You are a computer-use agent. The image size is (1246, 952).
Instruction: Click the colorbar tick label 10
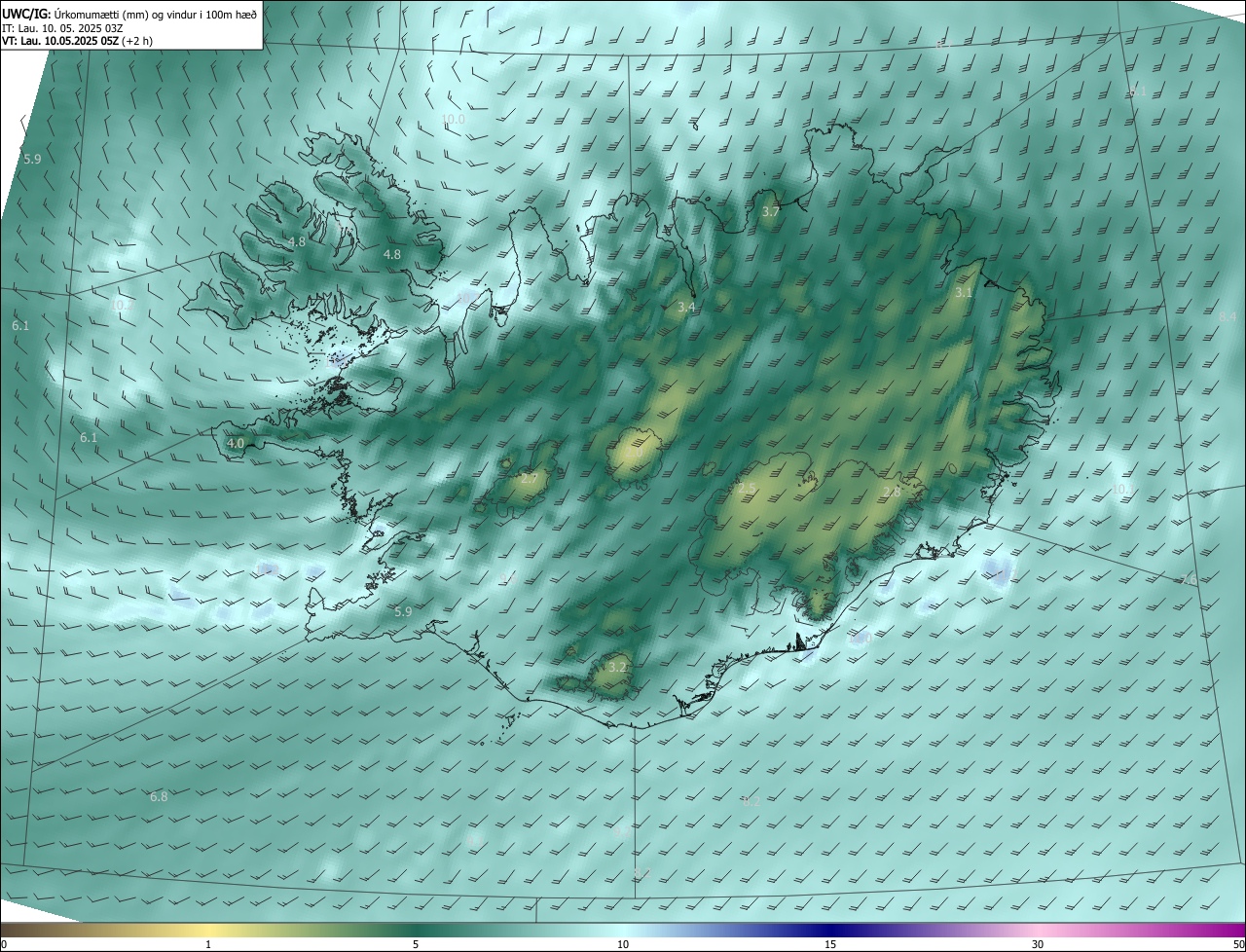pyautogui.click(x=623, y=944)
